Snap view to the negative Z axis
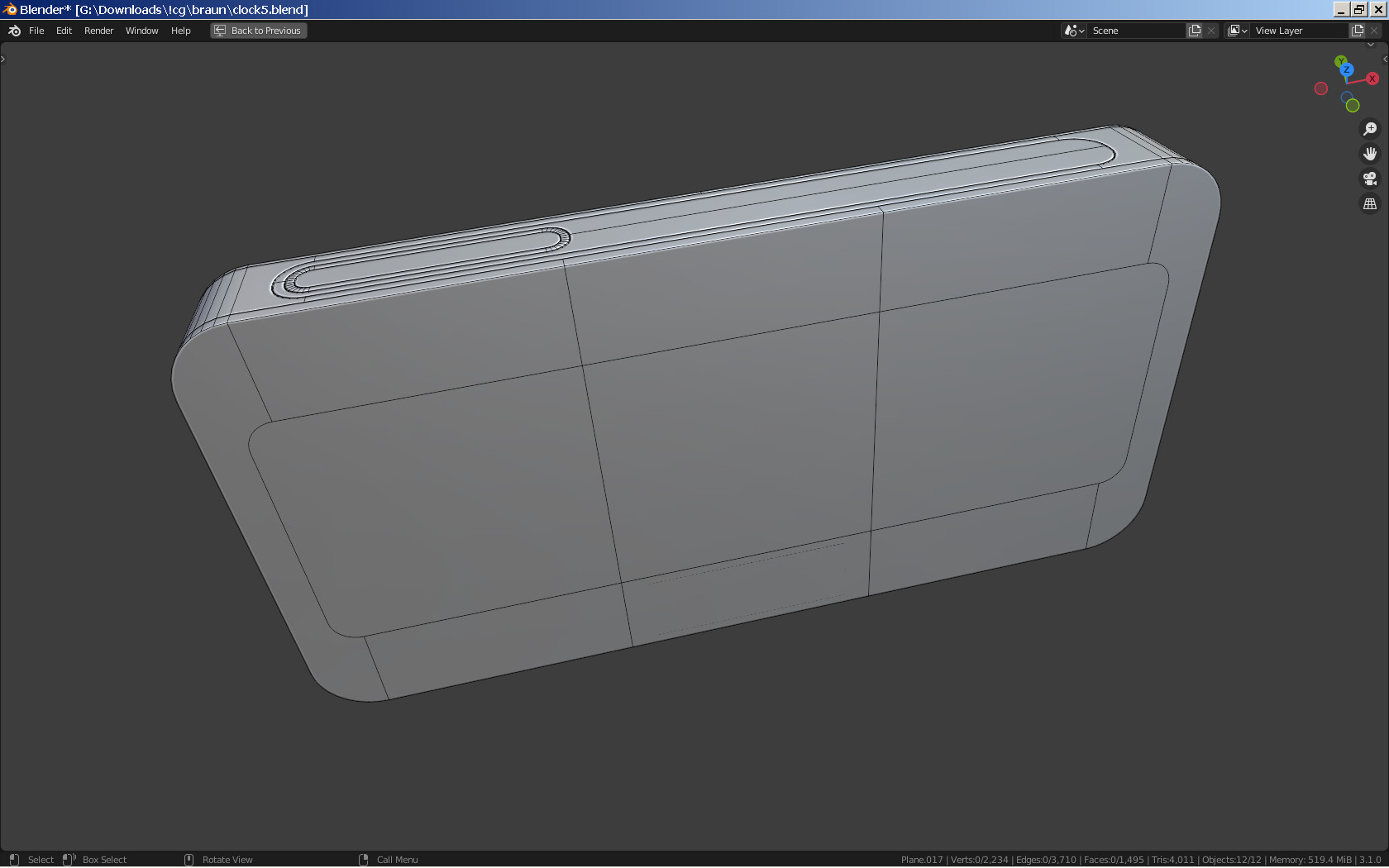Viewport: 1389px width, 868px height. point(1347,97)
